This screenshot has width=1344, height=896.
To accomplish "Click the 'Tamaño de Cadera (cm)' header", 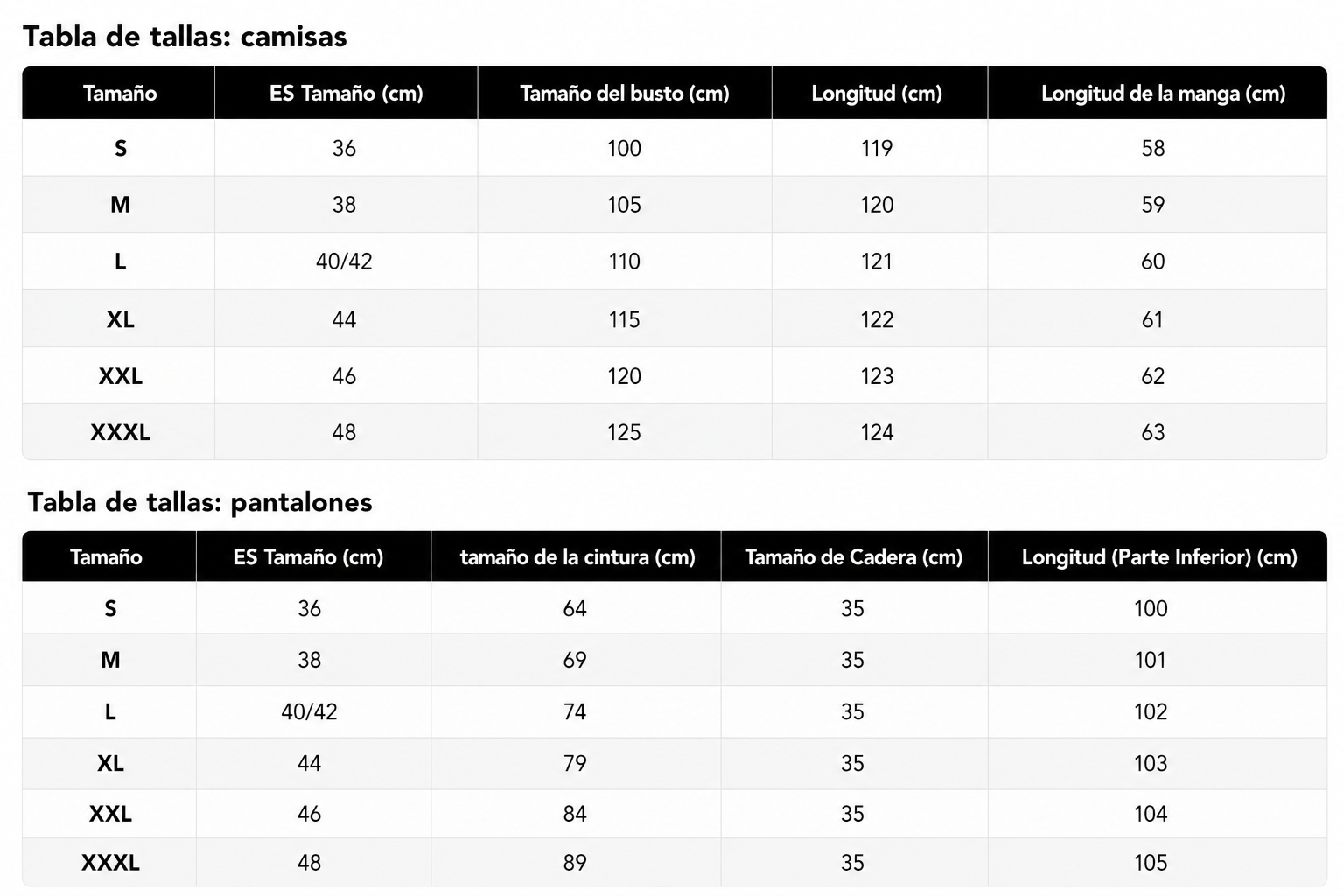I will (x=853, y=557).
